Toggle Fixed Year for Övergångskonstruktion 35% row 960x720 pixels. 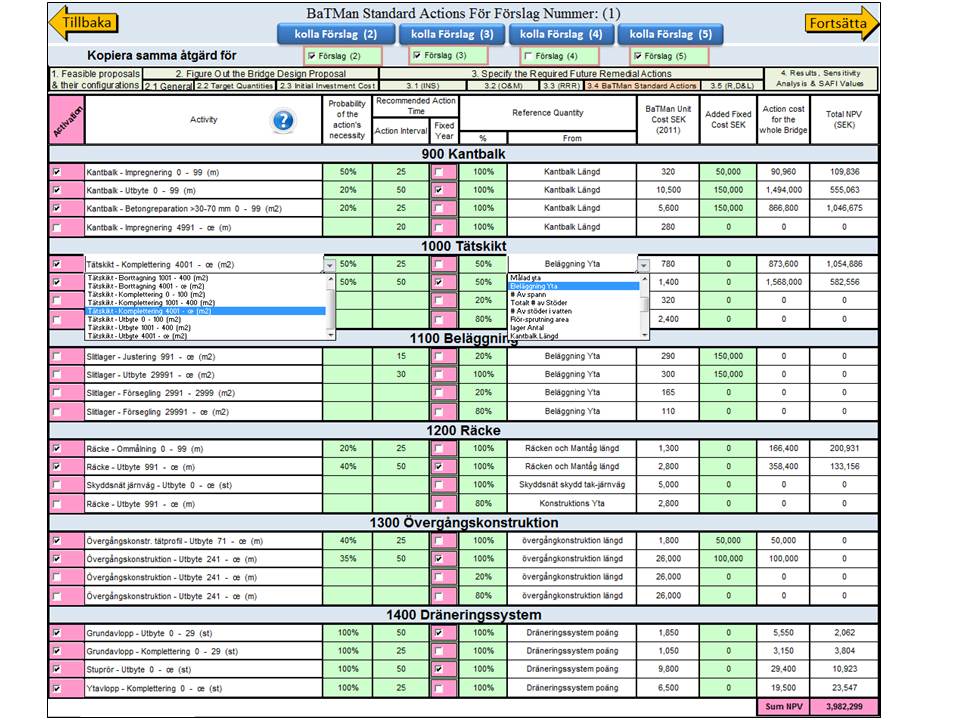coord(438,559)
